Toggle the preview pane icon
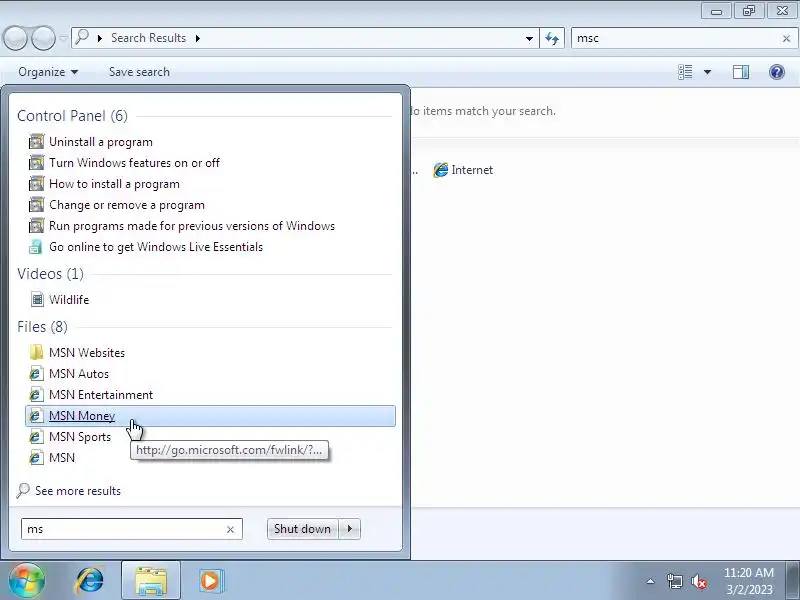Viewport: 800px width, 600px height. coord(741,72)
